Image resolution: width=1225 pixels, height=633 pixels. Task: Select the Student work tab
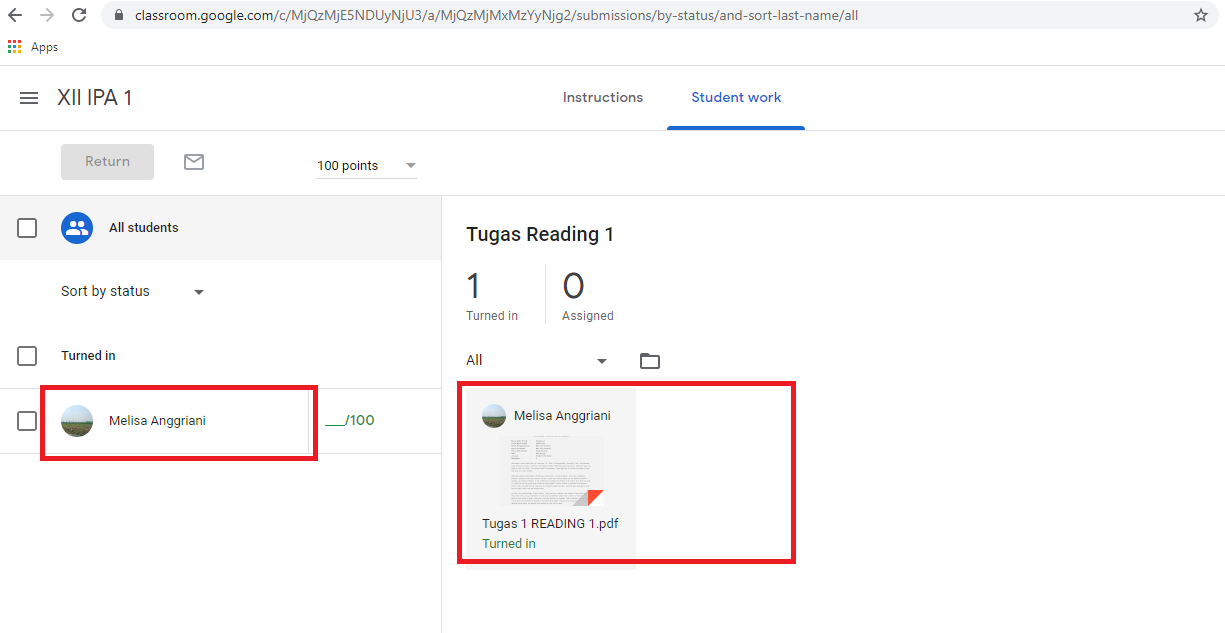coord(736,98)
